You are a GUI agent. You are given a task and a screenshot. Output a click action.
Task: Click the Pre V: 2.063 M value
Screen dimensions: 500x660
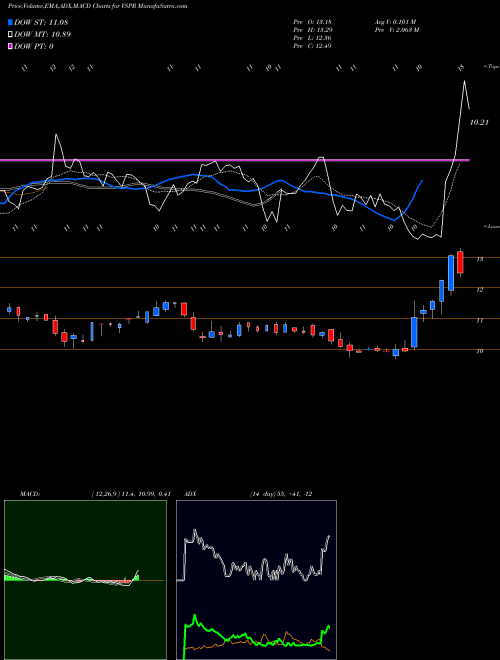click(x=396, y=29)
